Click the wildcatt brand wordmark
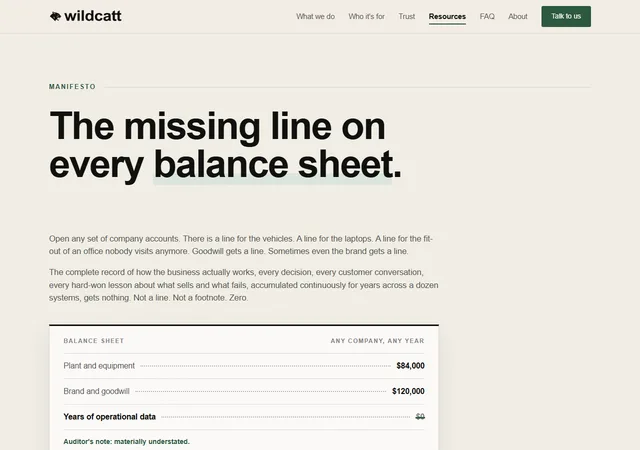 coord(93,16)
